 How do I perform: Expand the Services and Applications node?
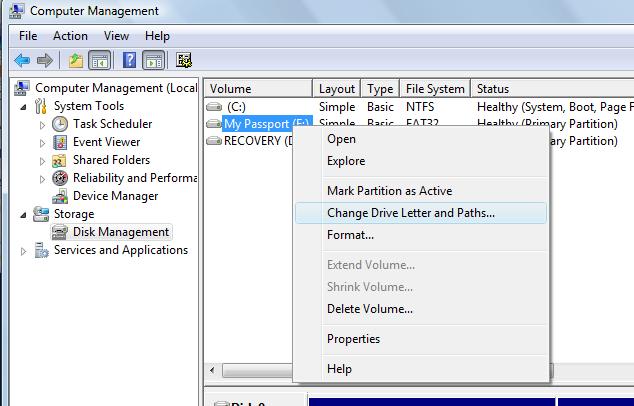23,251
